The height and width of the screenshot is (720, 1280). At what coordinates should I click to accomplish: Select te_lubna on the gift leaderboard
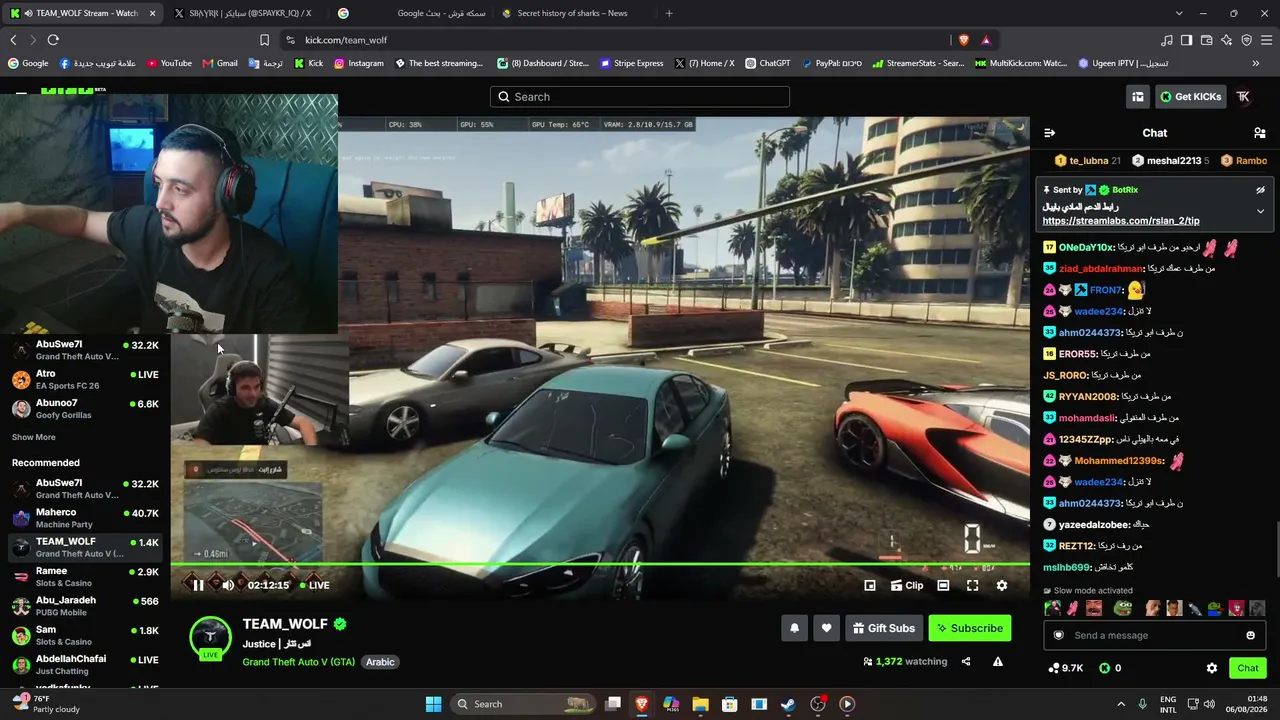point(1087,161)
